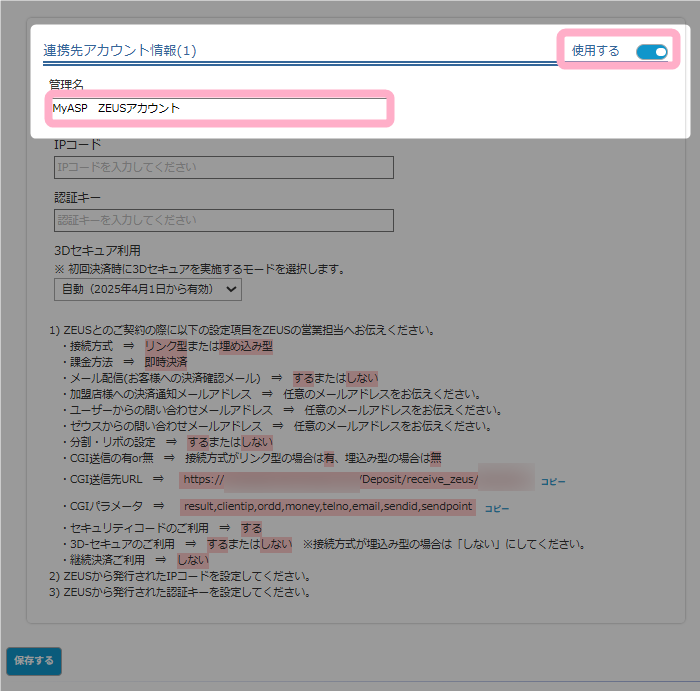Focus the IPコード input field

pos(223,168)
